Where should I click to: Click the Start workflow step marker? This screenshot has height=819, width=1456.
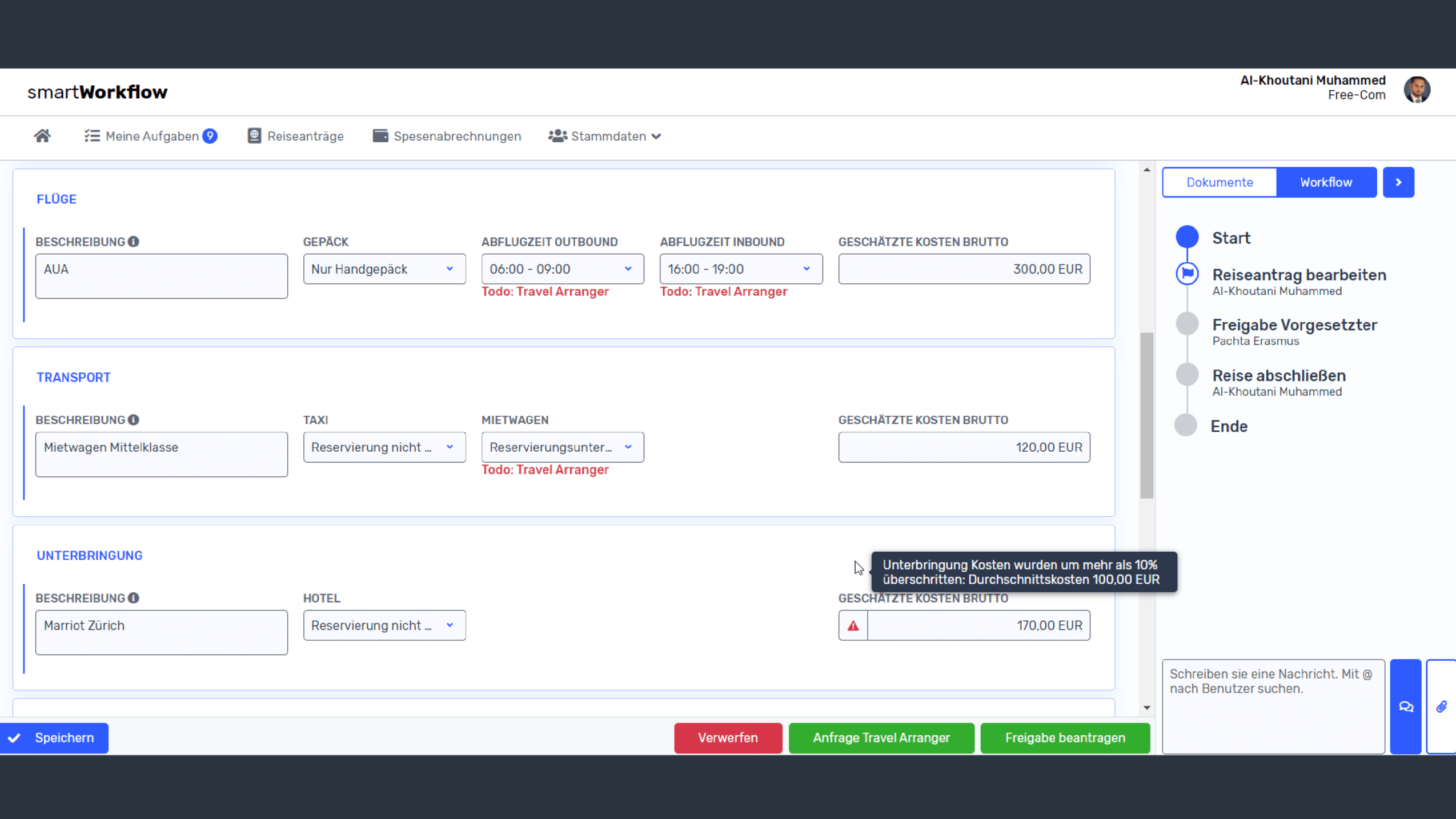click(1187, 237)
